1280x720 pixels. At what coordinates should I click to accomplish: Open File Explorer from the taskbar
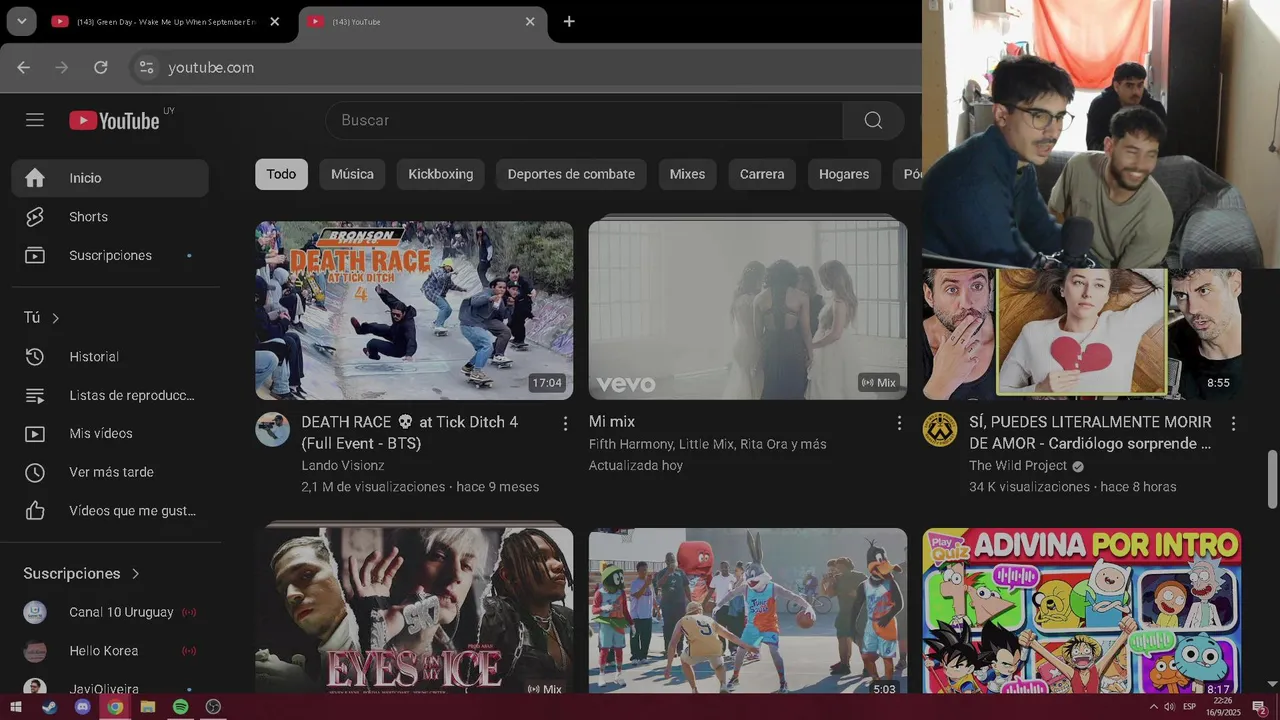tap(148, 707)
